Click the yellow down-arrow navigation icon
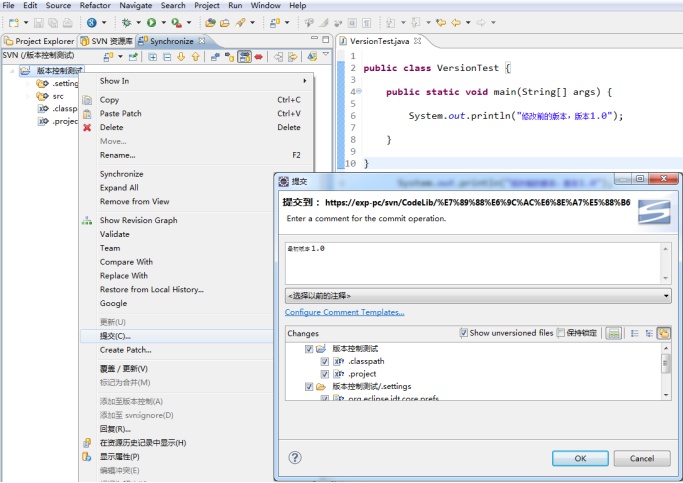This screenshot has width=683, height=483. pos(181,57)
